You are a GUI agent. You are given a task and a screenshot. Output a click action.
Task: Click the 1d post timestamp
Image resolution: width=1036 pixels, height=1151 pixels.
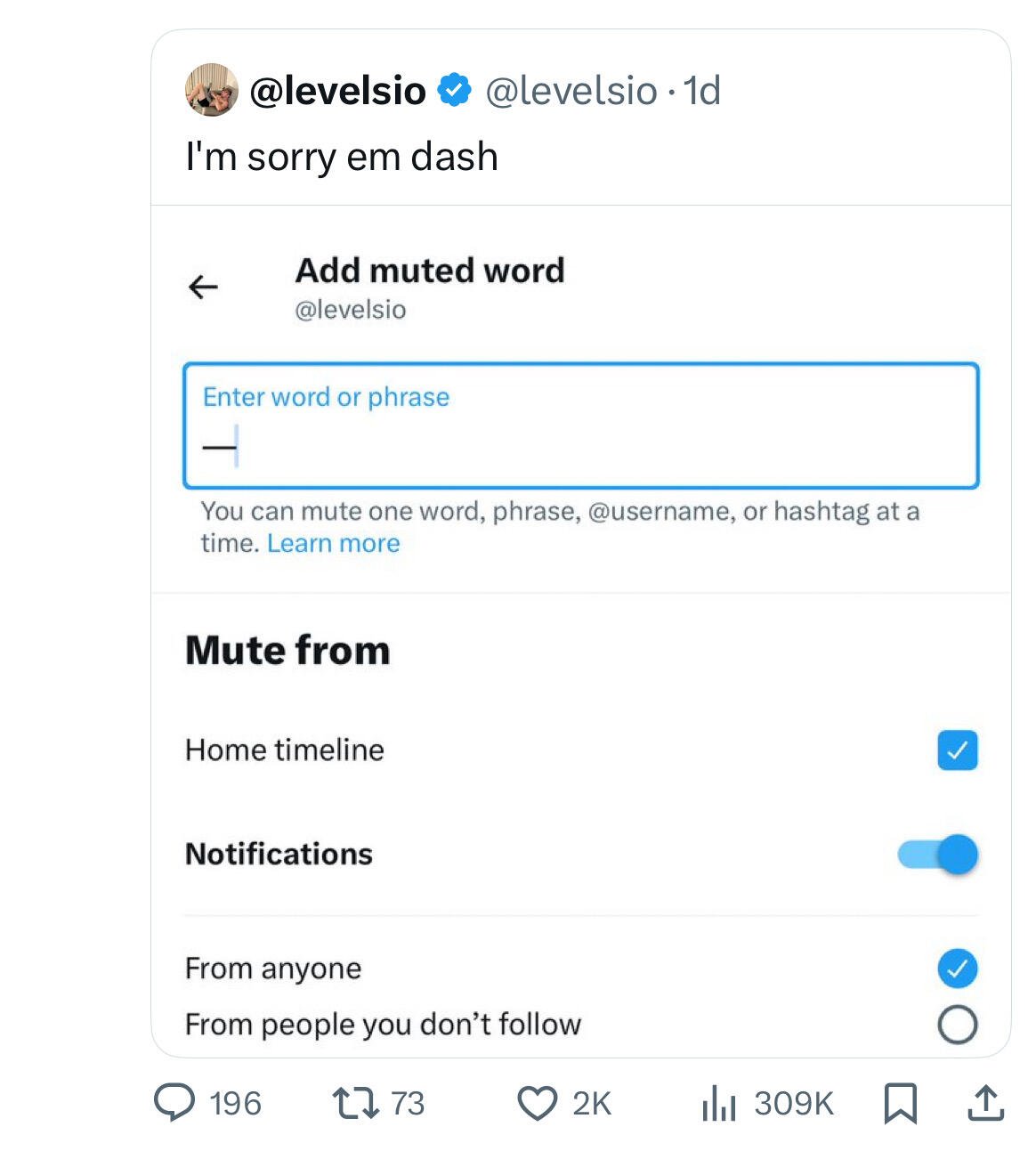(x=701, y=90)
